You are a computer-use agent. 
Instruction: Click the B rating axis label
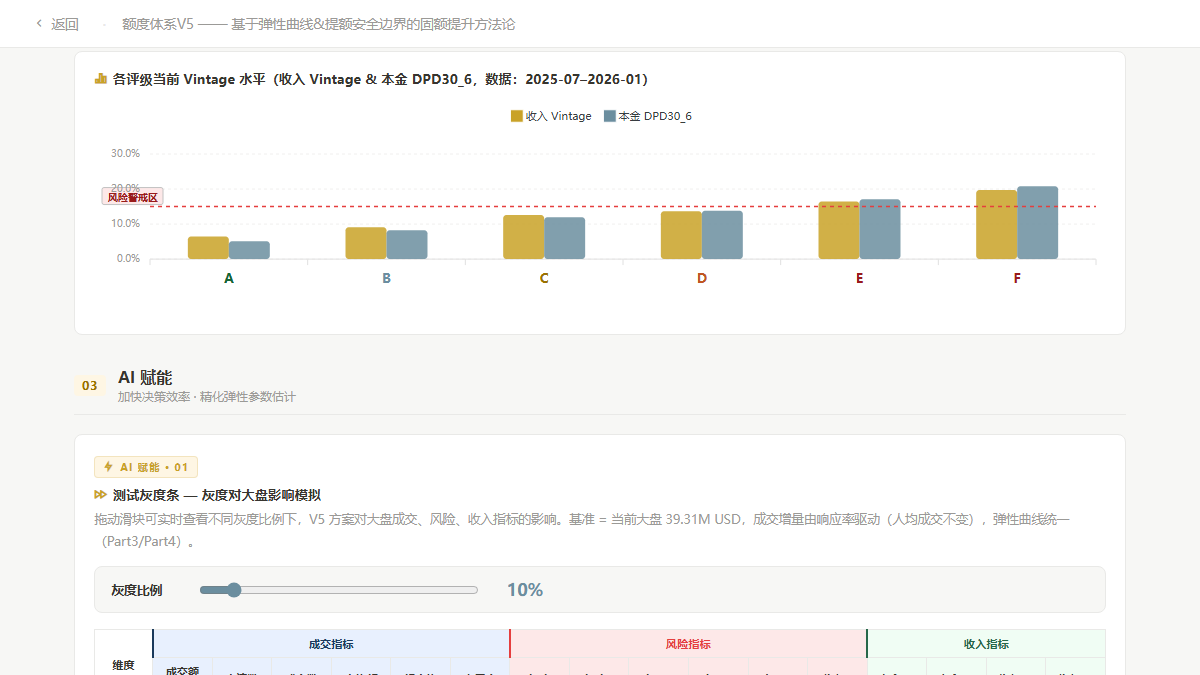[387, 278]
